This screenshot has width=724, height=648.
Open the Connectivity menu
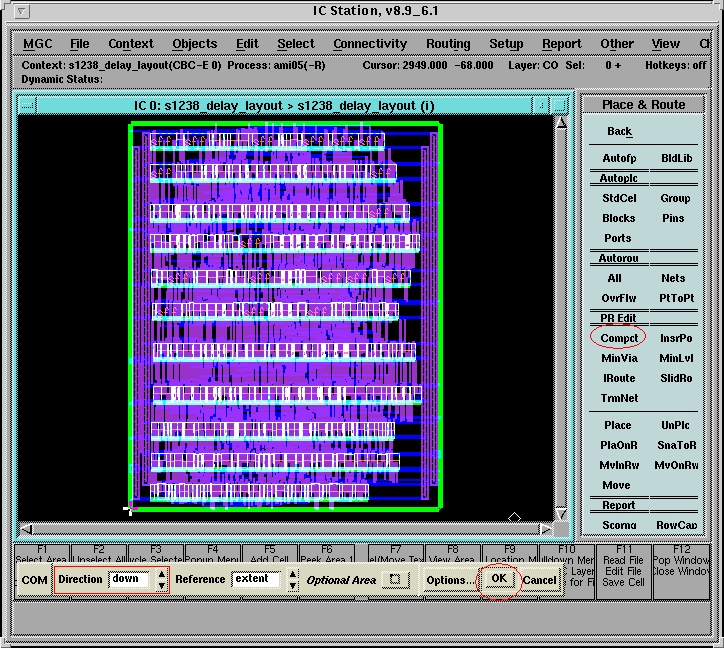point(370,44)
